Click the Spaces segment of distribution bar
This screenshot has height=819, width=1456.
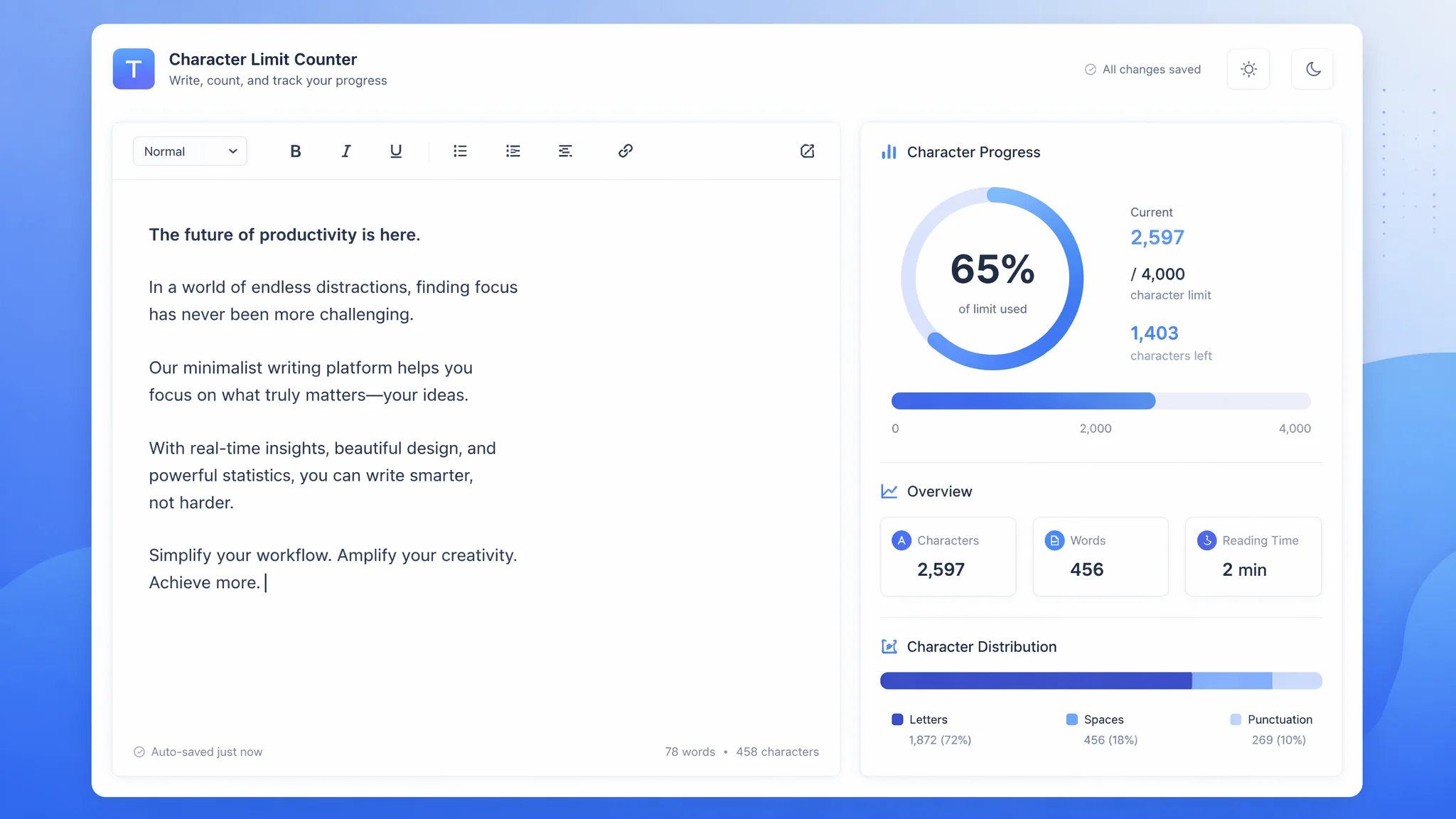(1232, 681)
